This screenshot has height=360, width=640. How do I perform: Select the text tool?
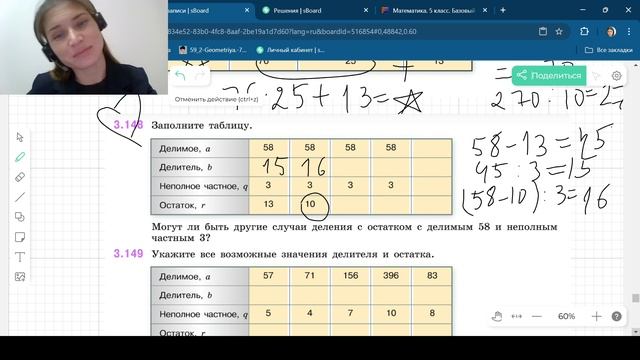(20, 257)
